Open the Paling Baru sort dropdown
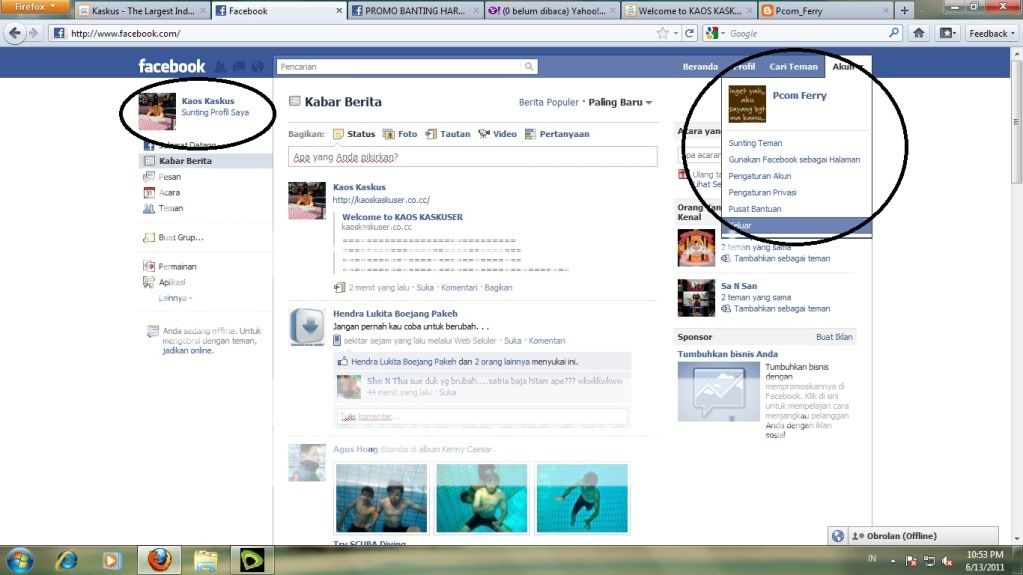The height and width of the screenshot is (575, 1023). (x=620, y=102)
